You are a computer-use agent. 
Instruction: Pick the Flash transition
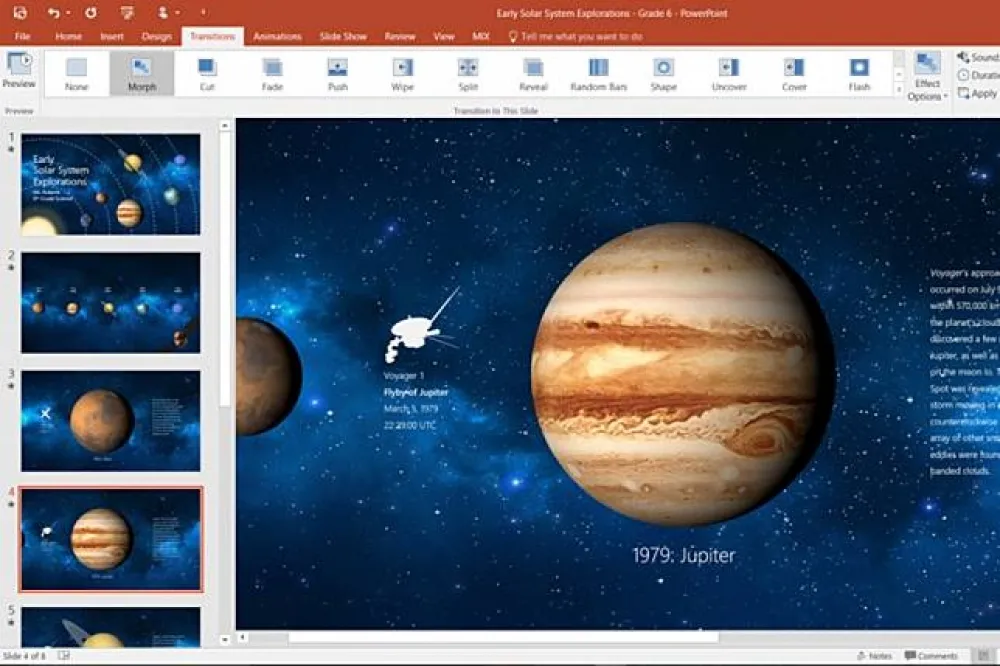pyautogui.click(x=859, y=74)
